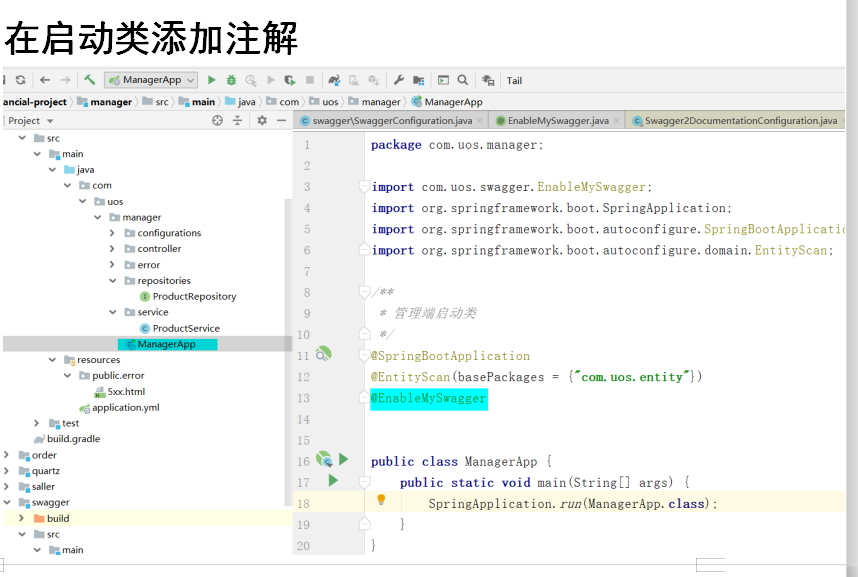The height and width of the screenshot is (577, 858).
Task: Open settings via the wrench icon
Action: click(x=398, y=80)
